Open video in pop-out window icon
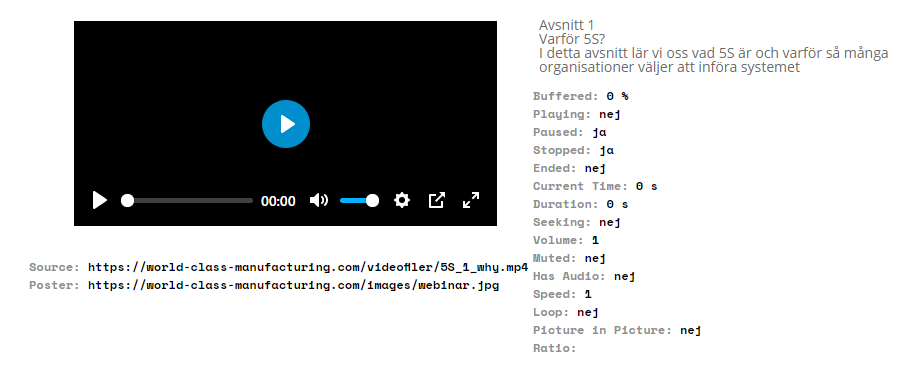The width and height of the screenshot is (899, 371). pyautogui.click(x=436, y=200)
